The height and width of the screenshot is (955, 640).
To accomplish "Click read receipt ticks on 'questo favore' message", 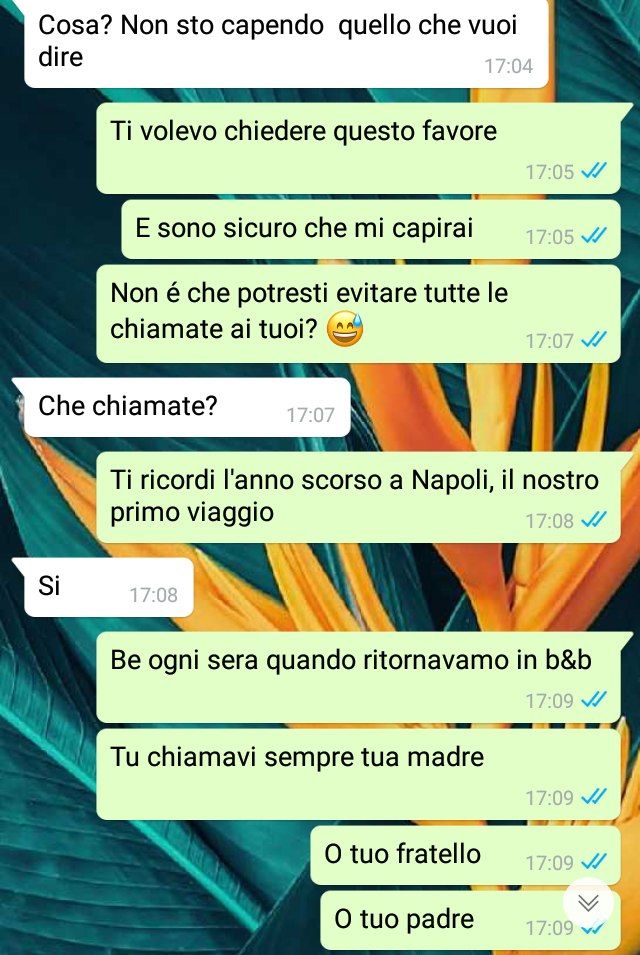I will [594, 172].
